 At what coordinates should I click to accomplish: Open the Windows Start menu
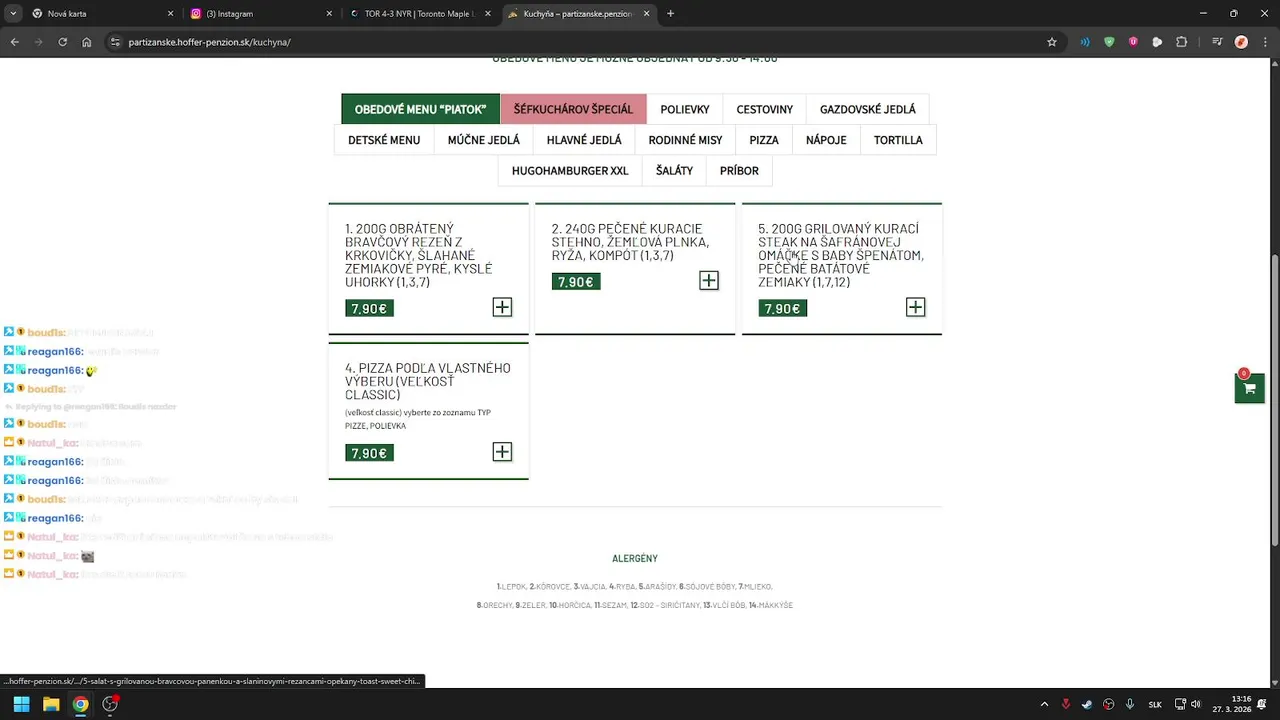coord(21,704)
